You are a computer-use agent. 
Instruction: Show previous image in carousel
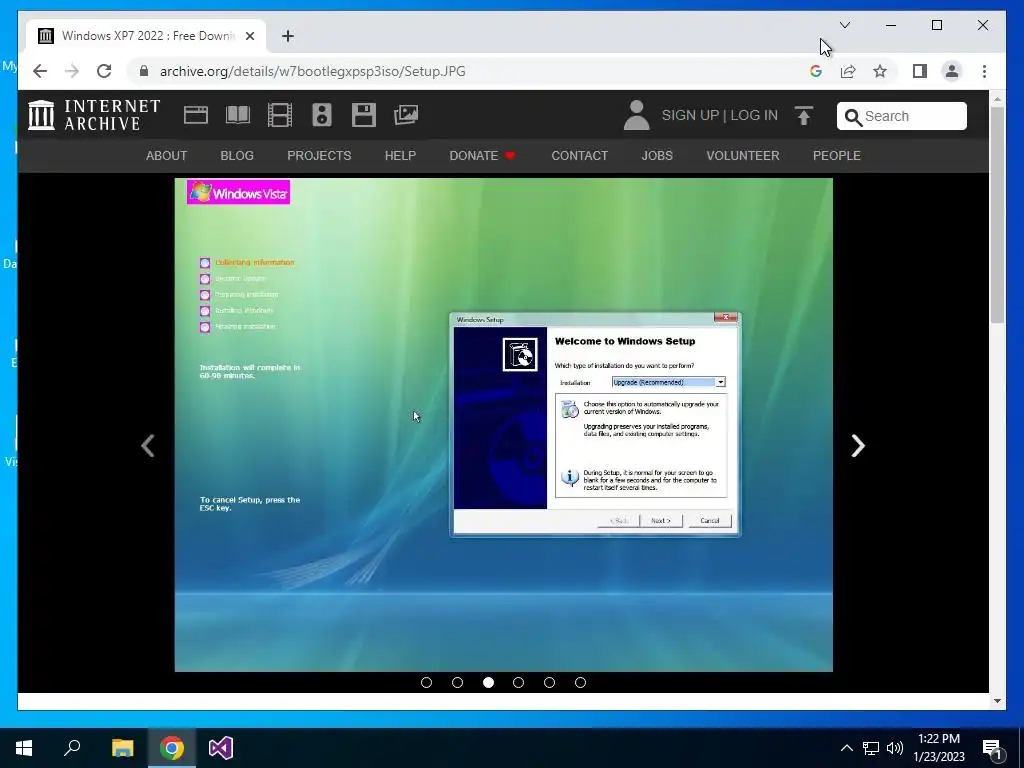[148, 446]
